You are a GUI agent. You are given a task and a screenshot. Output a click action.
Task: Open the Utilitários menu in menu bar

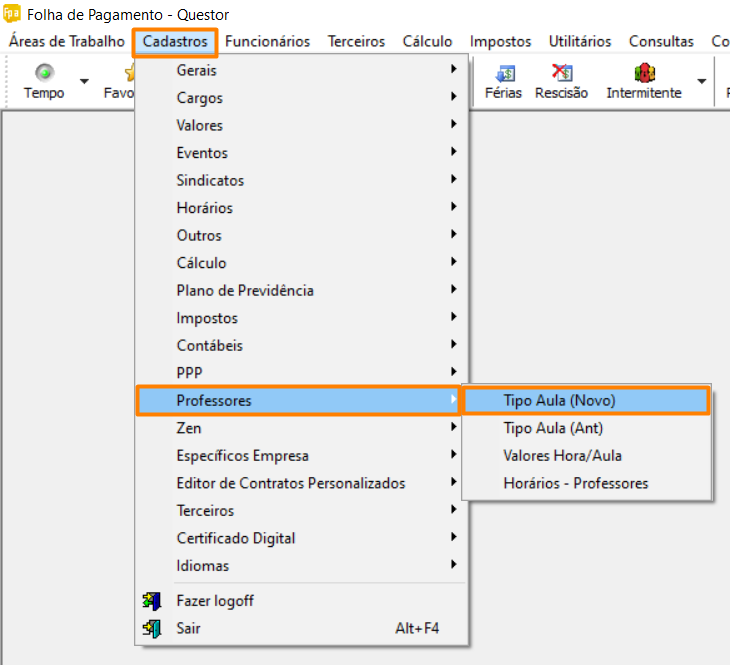click(579, 41)
